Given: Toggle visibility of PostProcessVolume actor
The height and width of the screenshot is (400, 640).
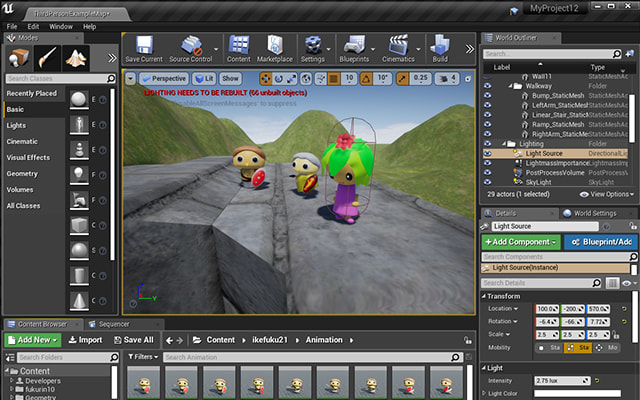Looking at the screenshot, I should tap(488, 172).
